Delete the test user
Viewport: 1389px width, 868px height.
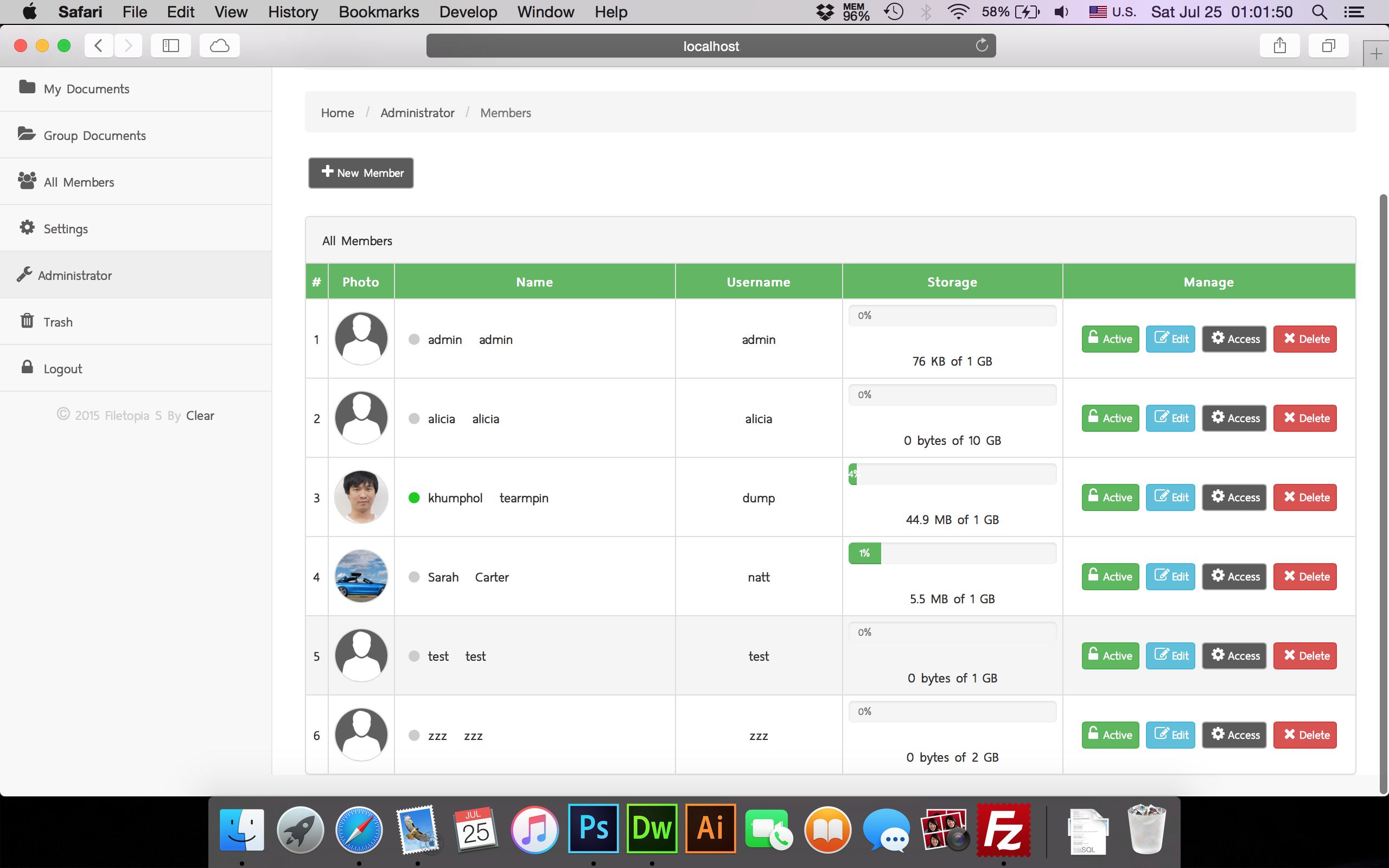point(1304,655)
